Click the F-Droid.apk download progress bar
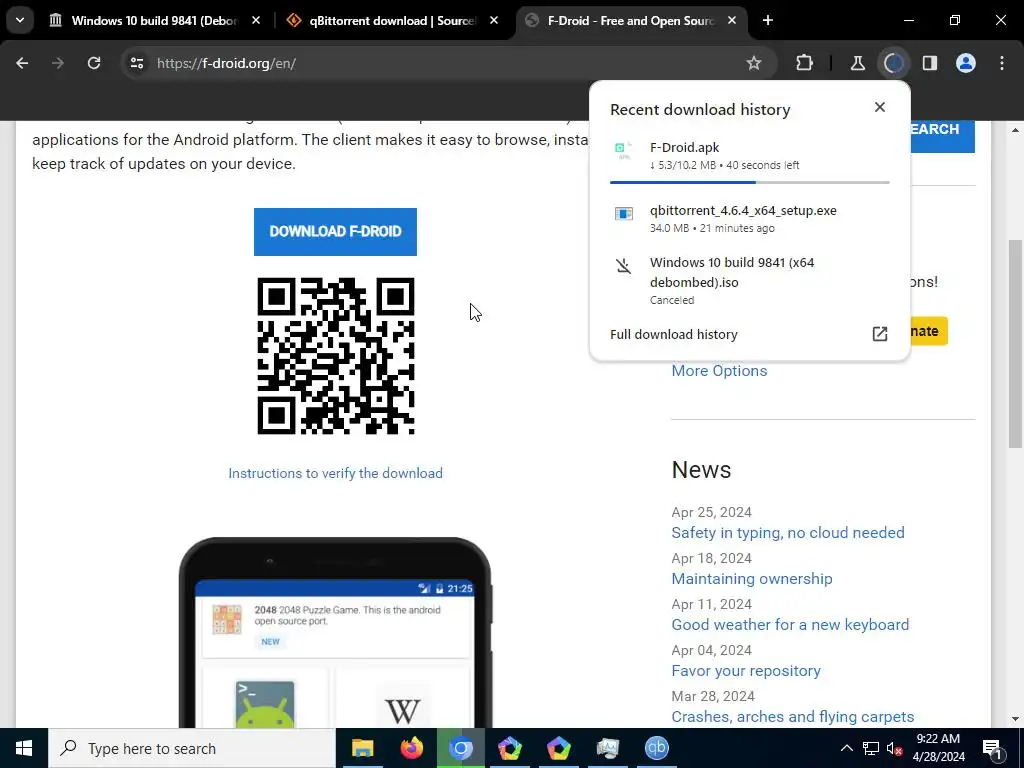Viewport: 1024px width, 768px height. coord(750,182)
